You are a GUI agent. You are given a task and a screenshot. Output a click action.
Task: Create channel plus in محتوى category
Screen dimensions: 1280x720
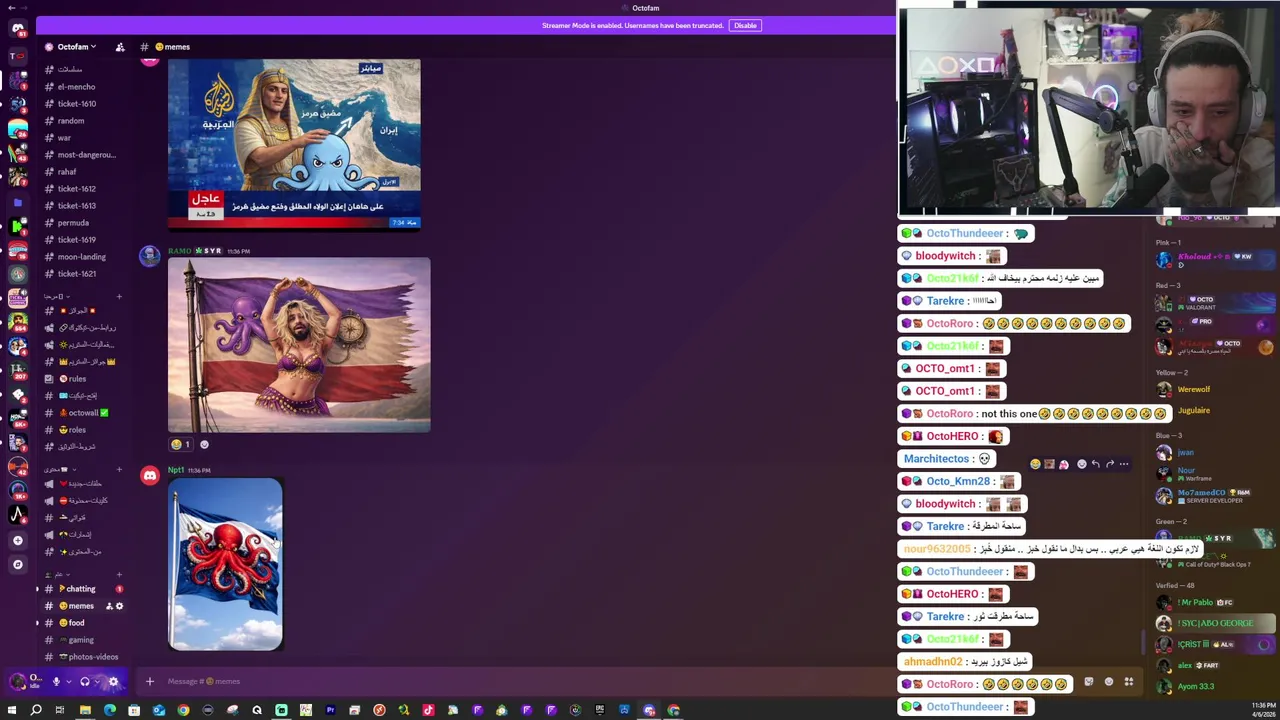[119, 469]
